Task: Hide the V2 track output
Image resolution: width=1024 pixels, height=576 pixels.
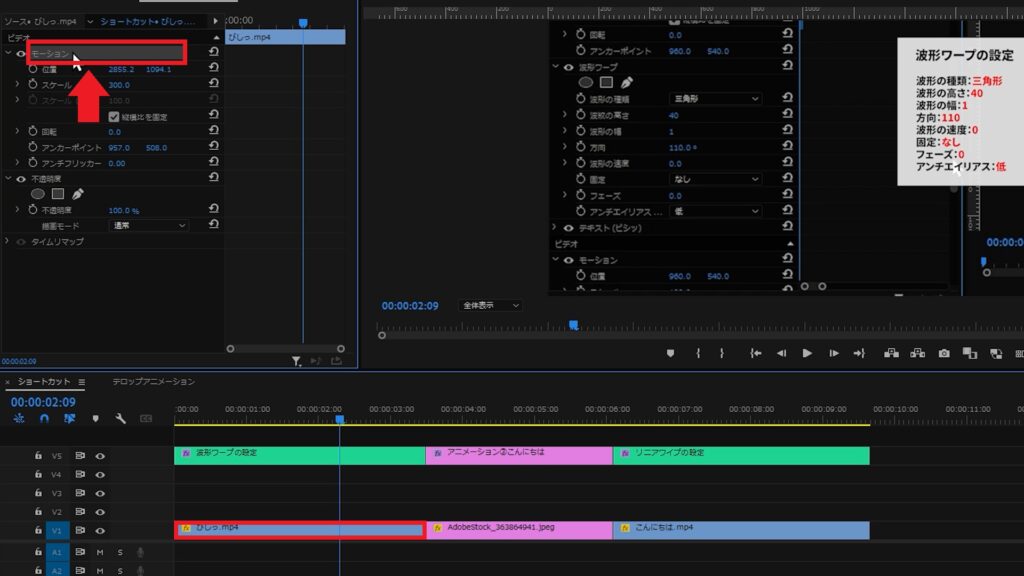Action: pos(100,512)
